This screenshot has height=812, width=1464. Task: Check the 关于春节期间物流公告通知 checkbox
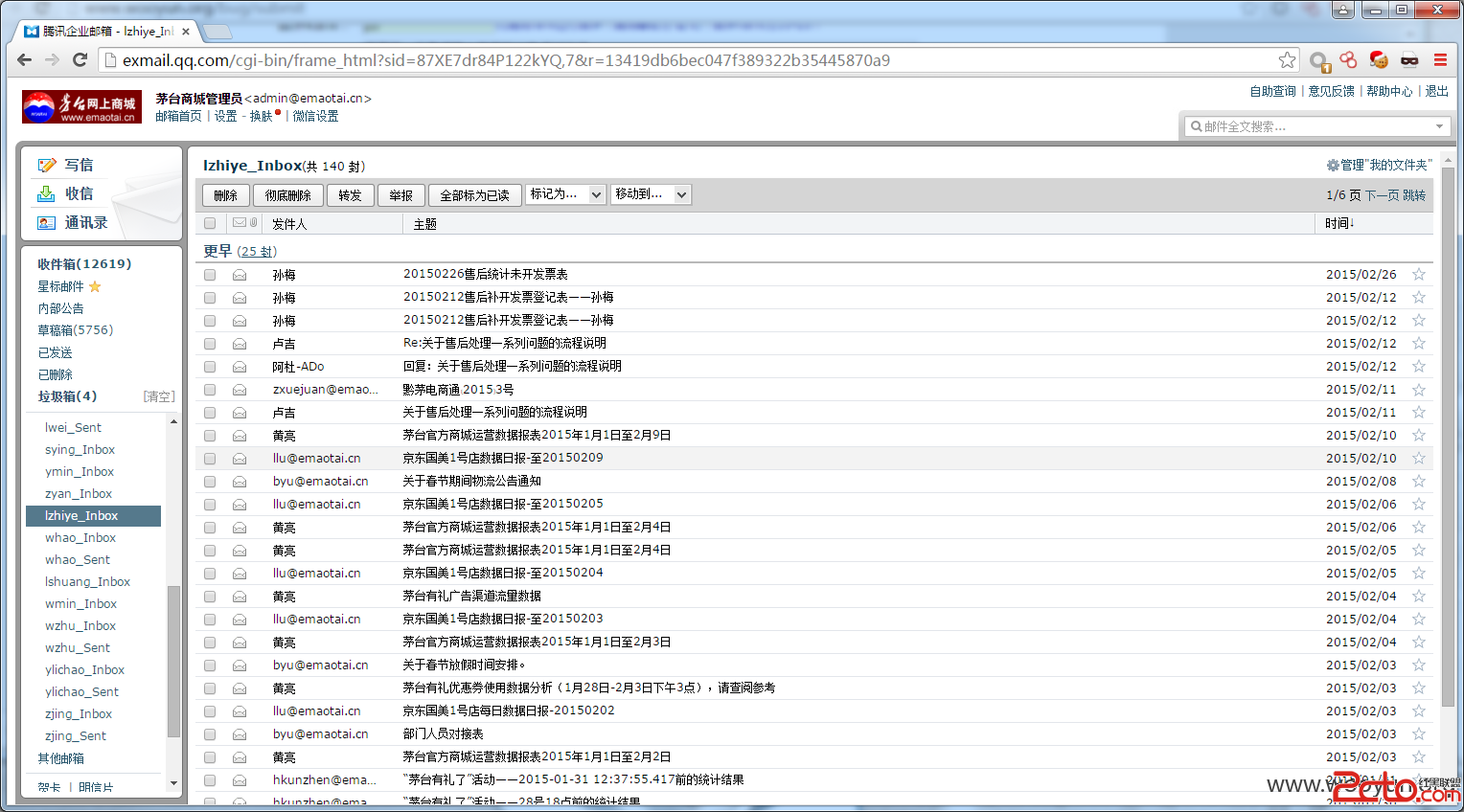210,482
